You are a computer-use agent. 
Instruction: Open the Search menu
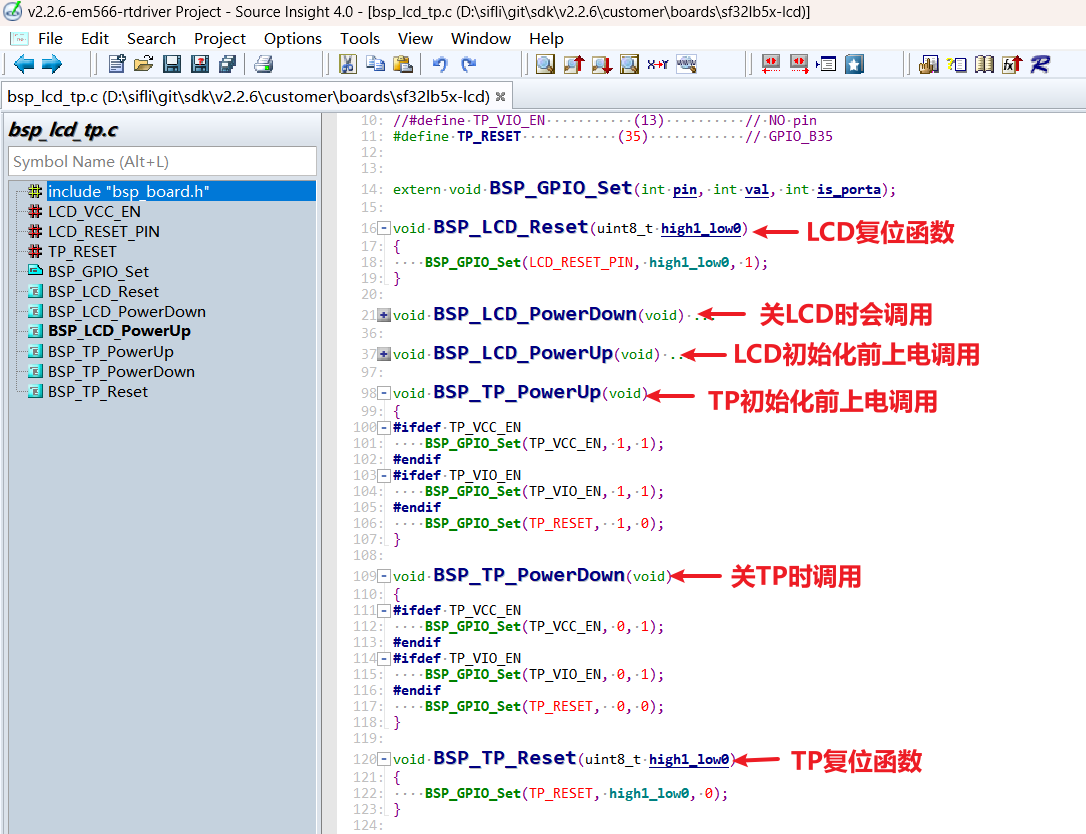tap(151, 39)
